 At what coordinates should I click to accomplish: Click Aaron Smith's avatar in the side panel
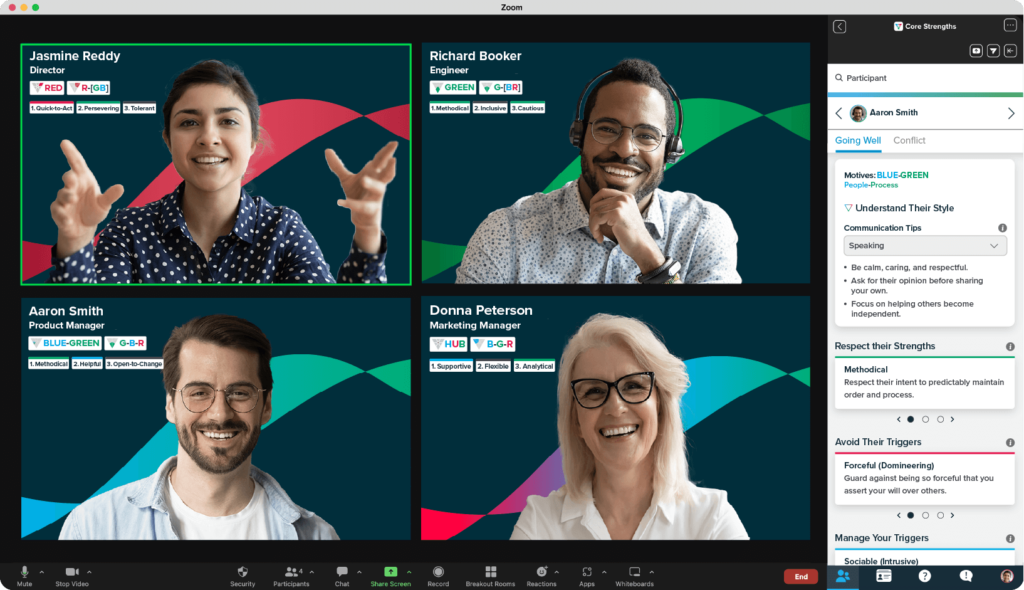point(858,113)
